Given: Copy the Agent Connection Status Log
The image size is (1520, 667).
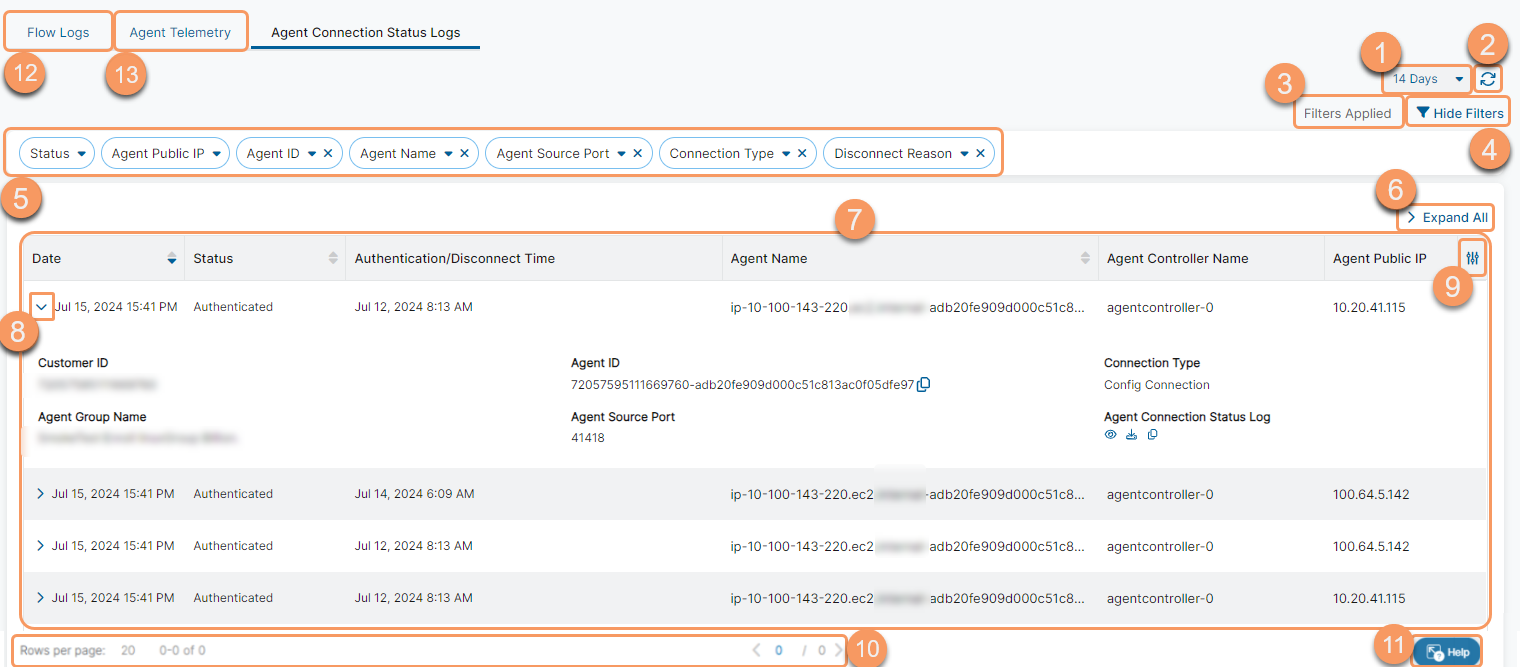Looking at the screenshot, I should [1152, 434].
